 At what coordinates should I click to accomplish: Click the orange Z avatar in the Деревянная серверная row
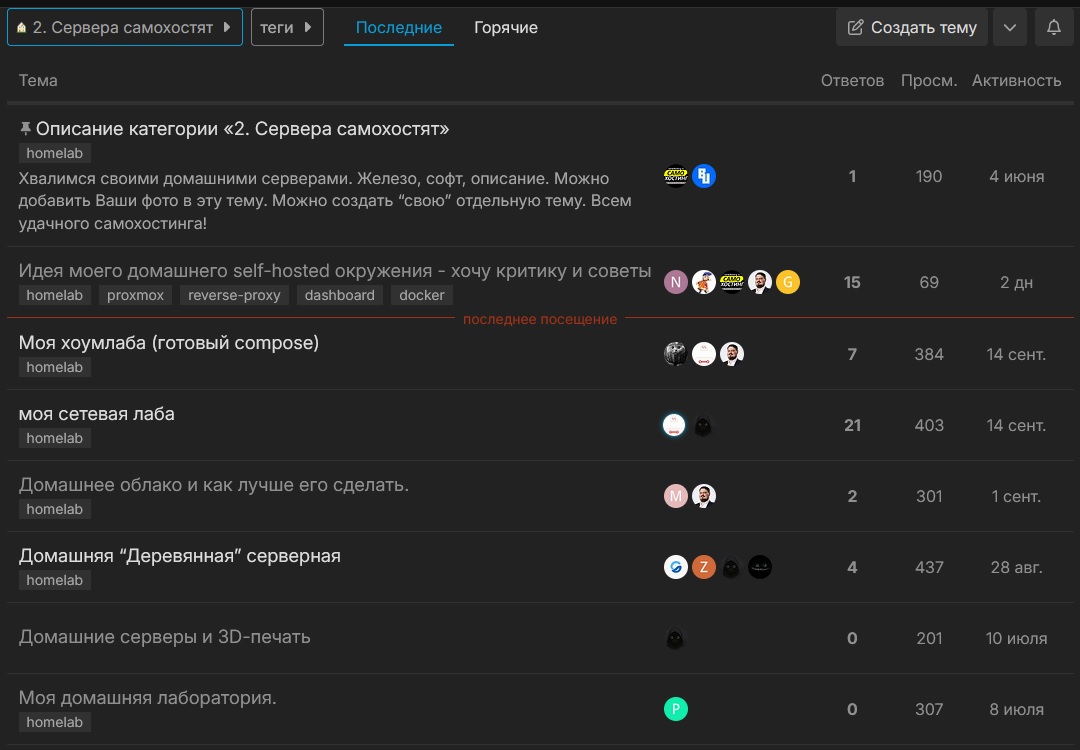coord(704,567)
